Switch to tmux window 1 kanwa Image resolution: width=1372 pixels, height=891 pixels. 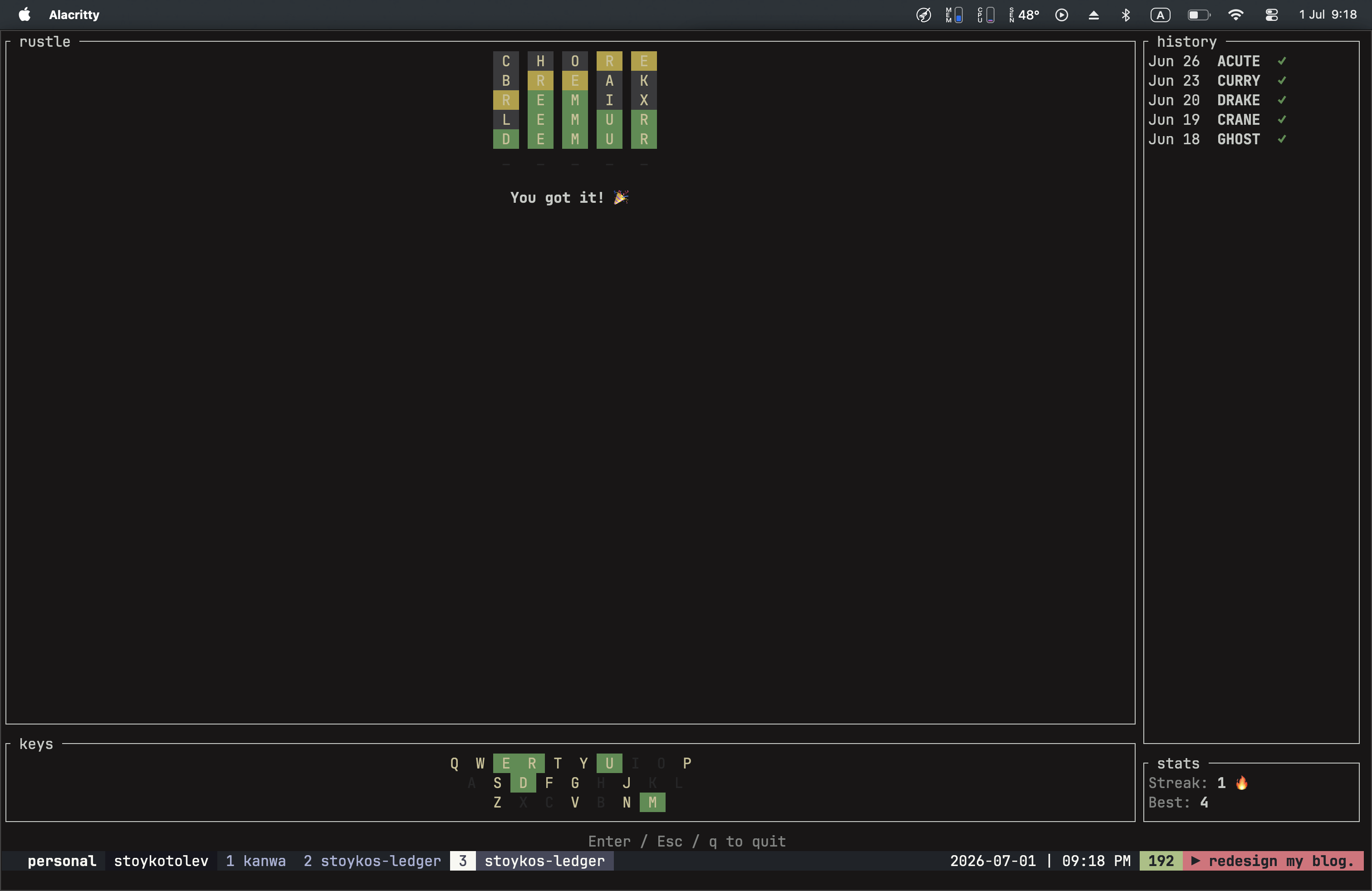[x=256, y=861]
